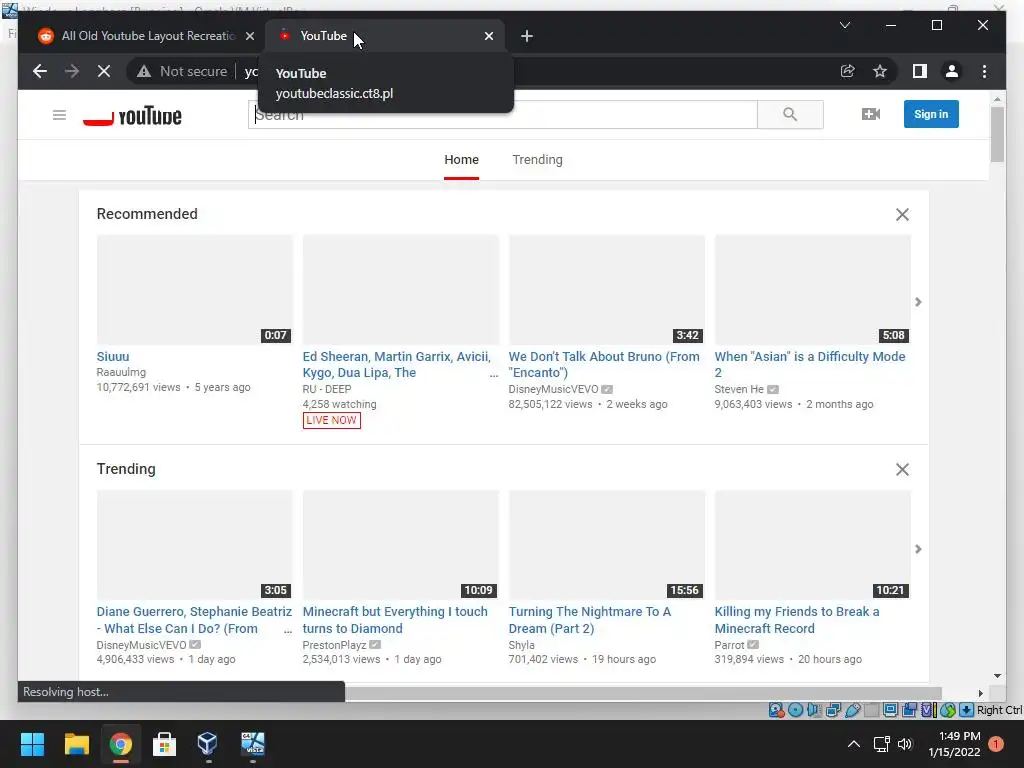Image resolution: width=1024 pixels, height=768 pixels.
Task: Stop loading the page
Action: coord(104,71)
